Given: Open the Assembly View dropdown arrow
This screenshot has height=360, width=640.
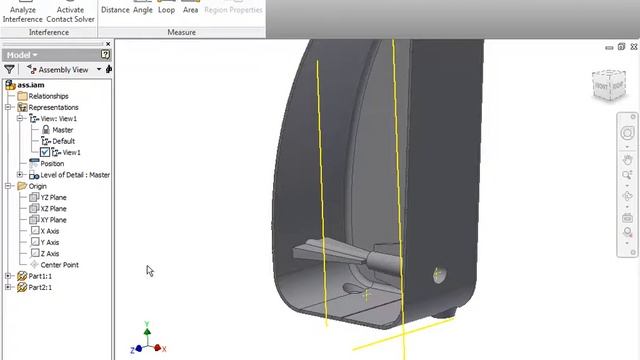Looking at the screenshot, I should point(99,69).
